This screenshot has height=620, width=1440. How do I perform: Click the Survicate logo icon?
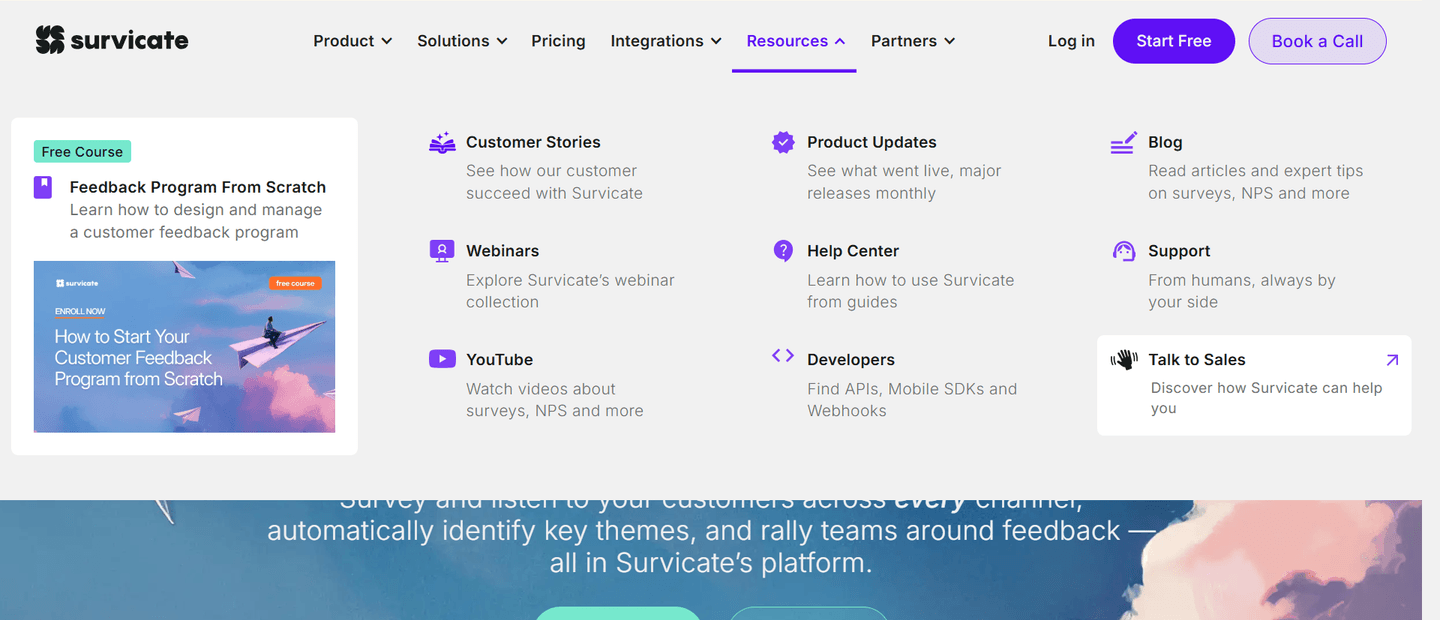(50, 40)
